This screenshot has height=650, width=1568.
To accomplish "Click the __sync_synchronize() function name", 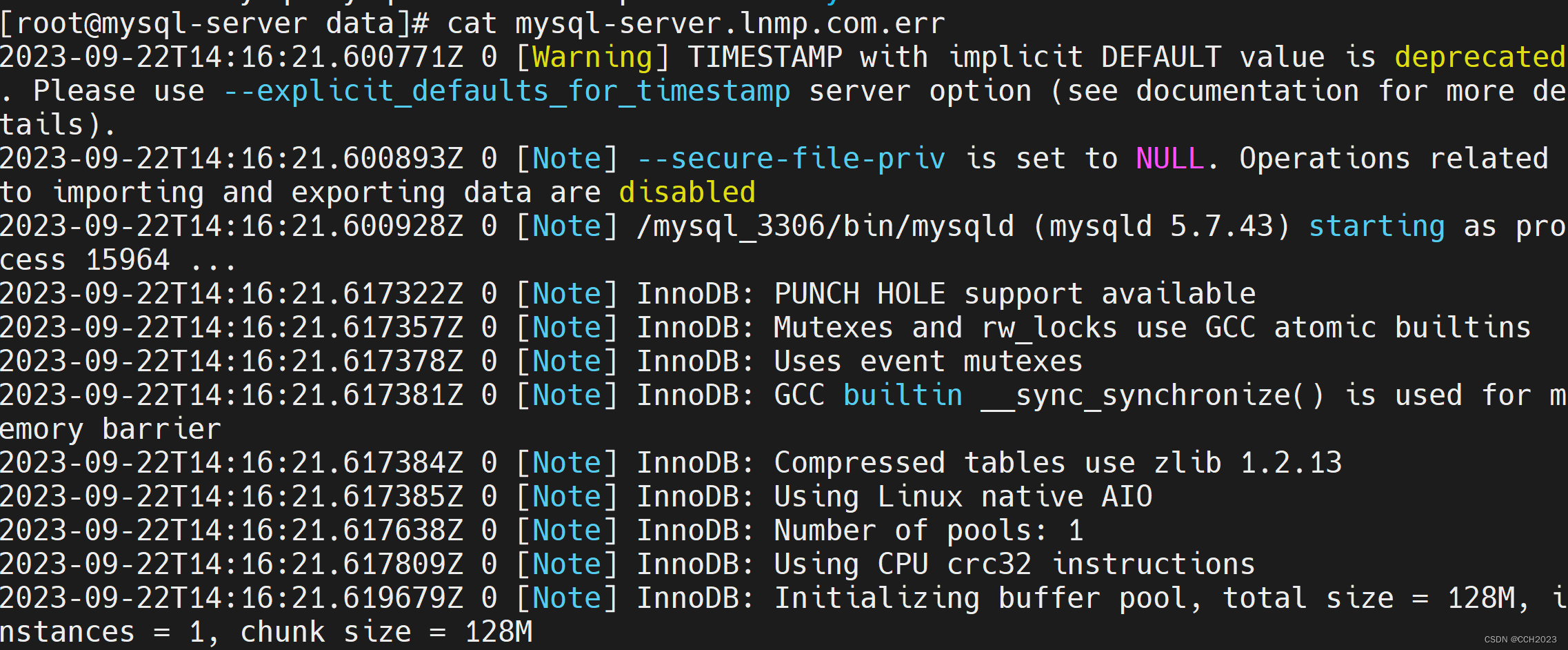I will click(x=1152, y=395).
